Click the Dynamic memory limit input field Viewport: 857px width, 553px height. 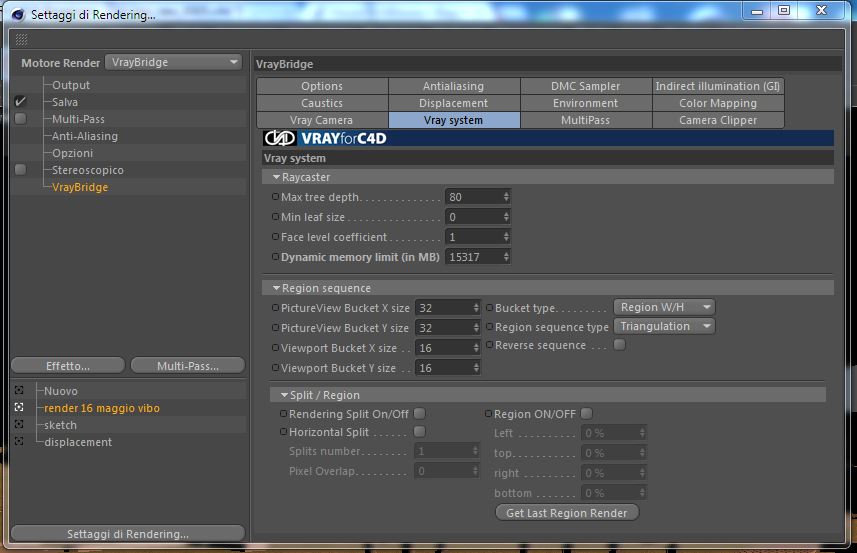(478, 257)
